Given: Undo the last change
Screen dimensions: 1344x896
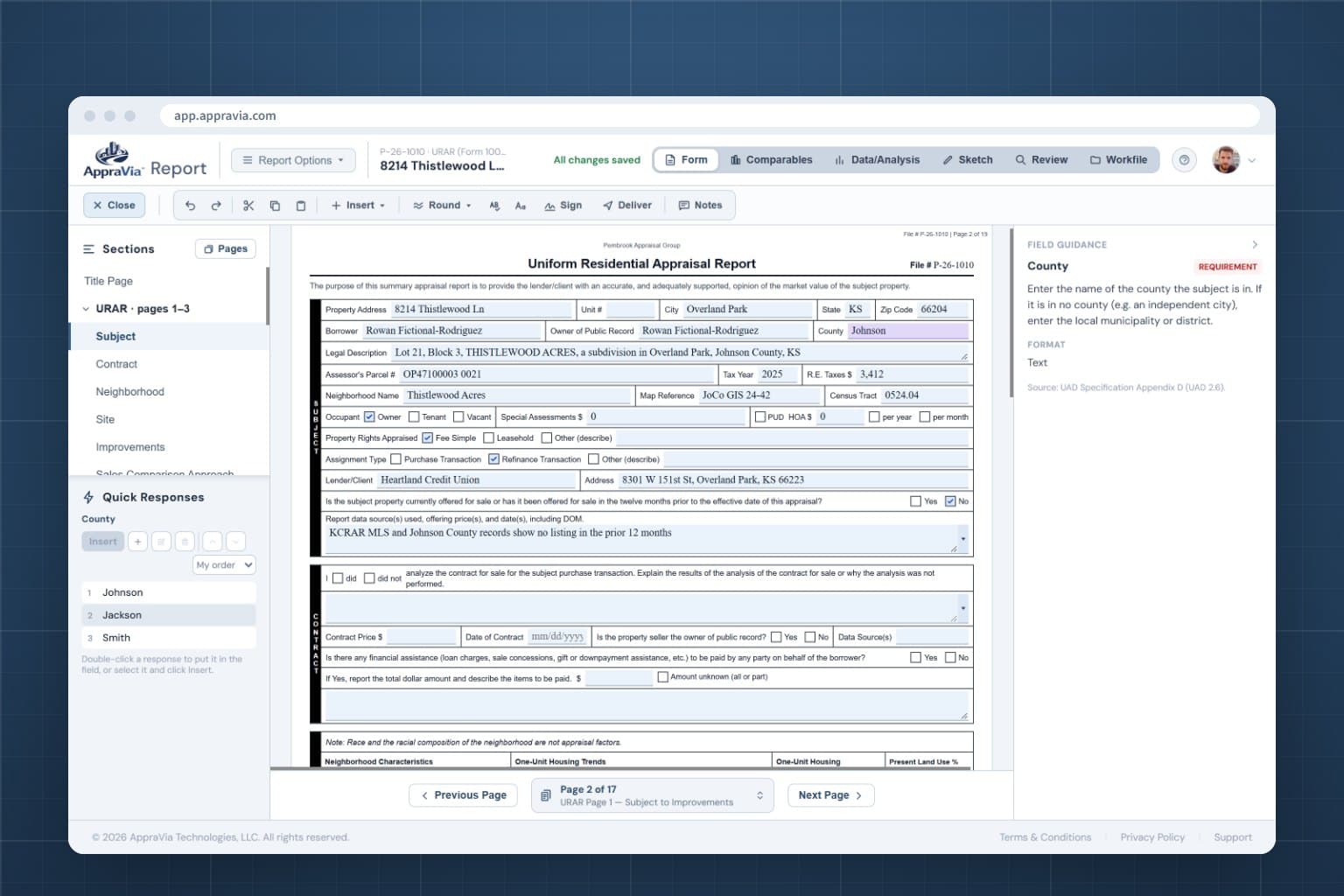Looking at the screenshot, I should pos(190,206).
